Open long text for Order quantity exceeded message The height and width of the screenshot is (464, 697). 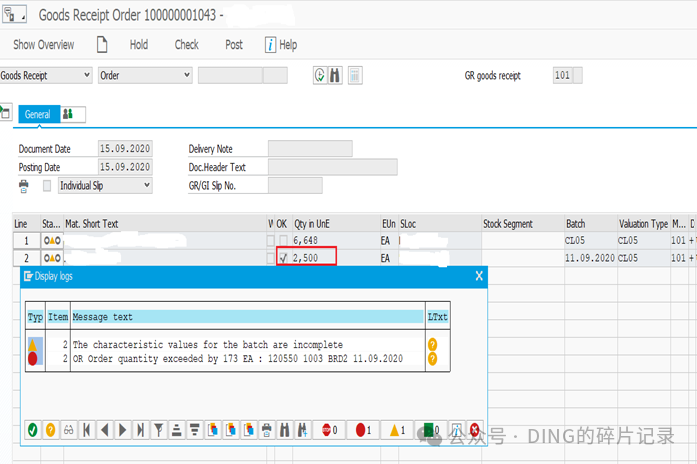point(433,359)
